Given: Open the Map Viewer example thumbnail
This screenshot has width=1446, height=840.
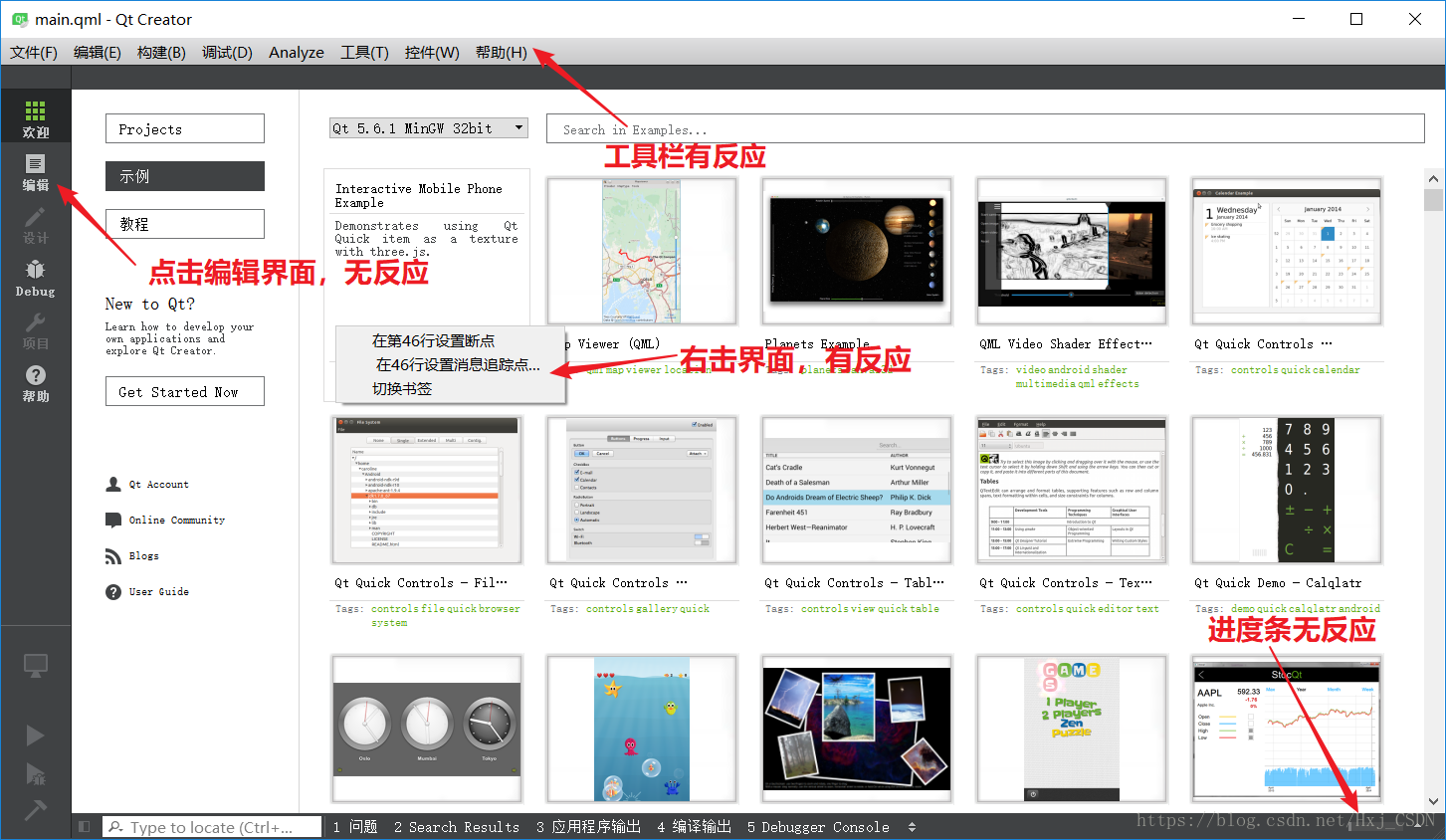Looking at the screenshot, I should 642,251.
